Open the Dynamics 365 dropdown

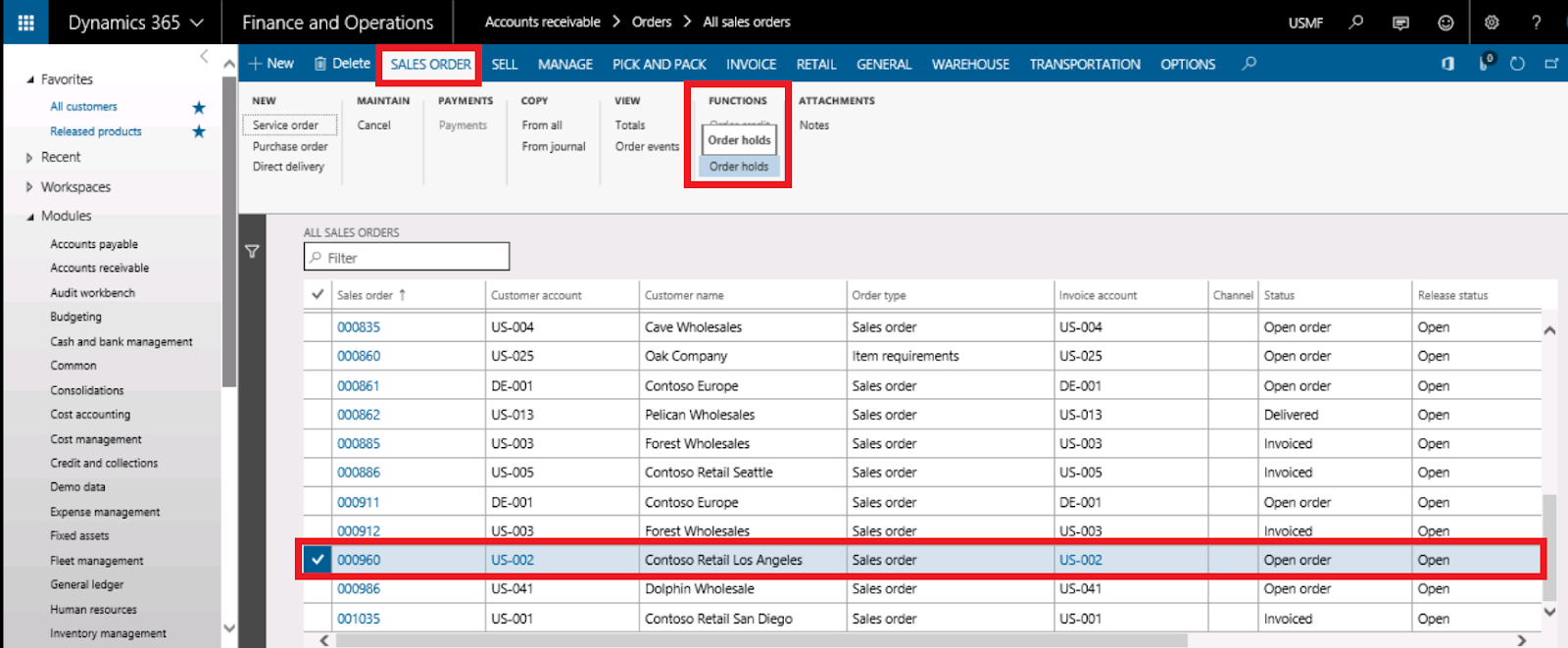(x=135, y=23)
